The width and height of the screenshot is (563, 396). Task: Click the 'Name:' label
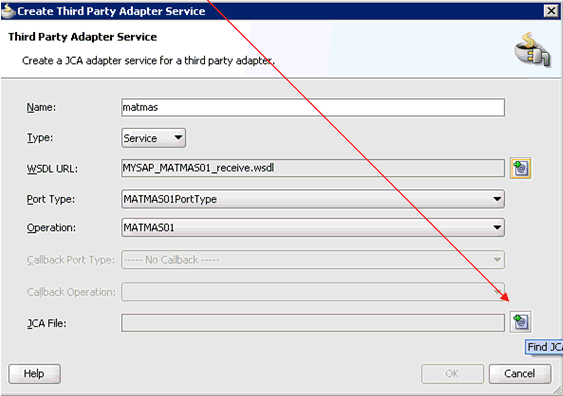pyautogui.click(x=41, y=107)
